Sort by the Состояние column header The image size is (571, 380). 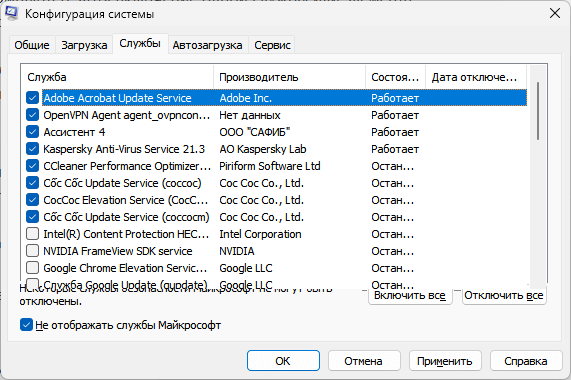click(x=395, y=77)
